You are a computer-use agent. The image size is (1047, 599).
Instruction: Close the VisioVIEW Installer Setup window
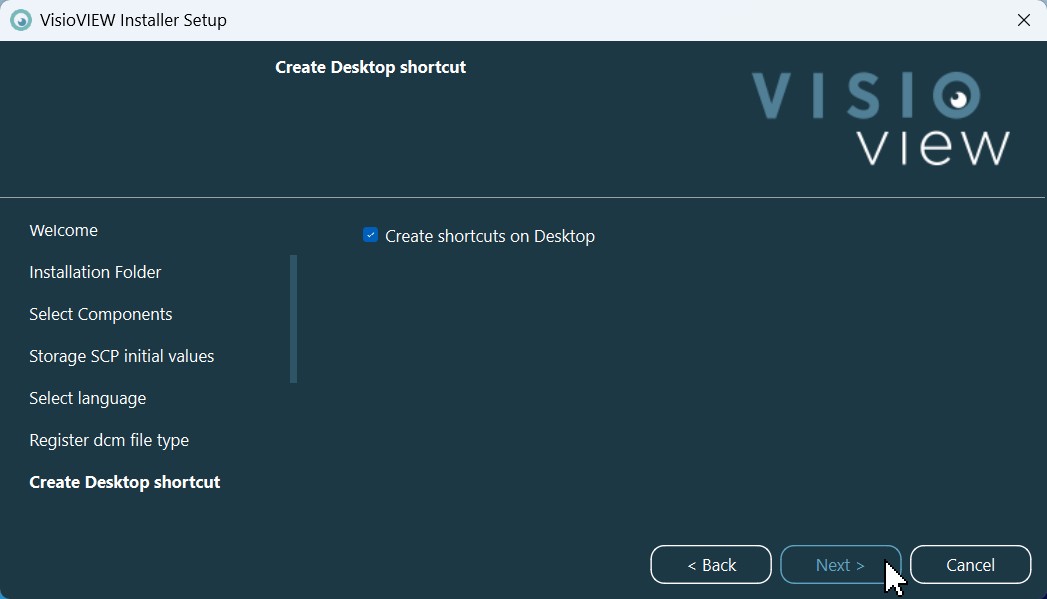[1023, 20]
